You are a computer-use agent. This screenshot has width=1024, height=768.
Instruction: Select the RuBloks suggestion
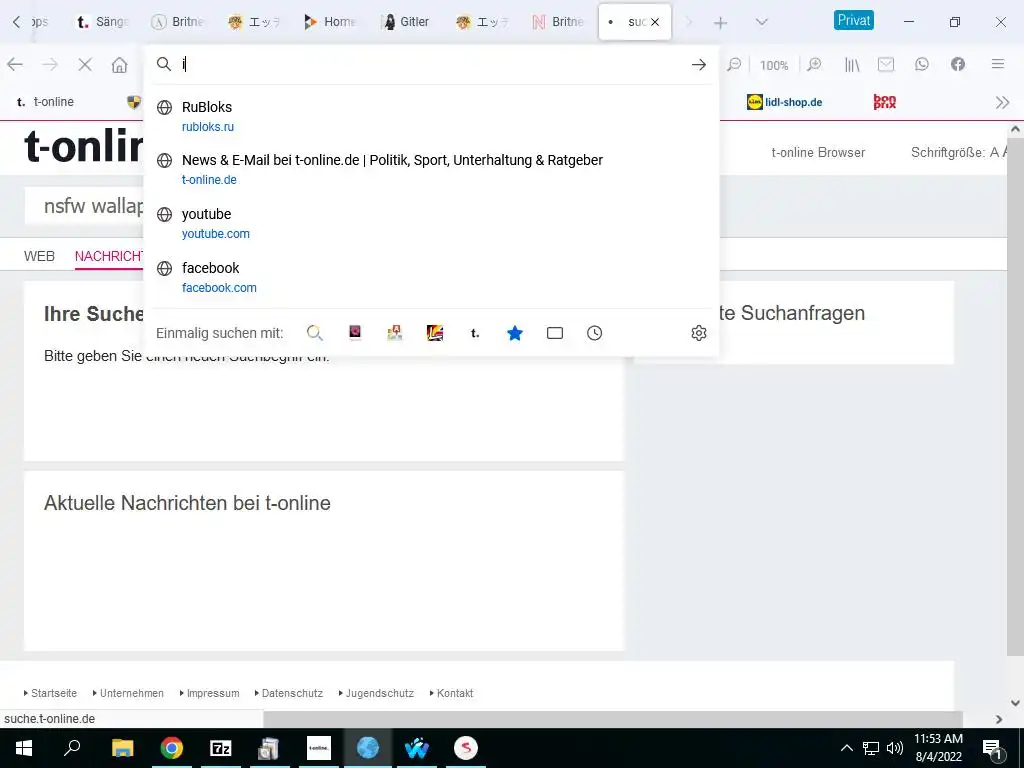[x=432, y=116]
